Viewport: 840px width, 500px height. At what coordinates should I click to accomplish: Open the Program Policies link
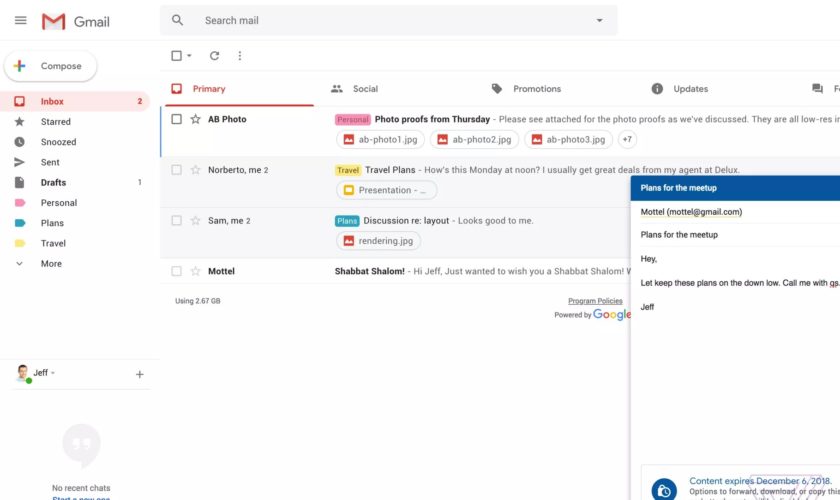tap(595, 301)
